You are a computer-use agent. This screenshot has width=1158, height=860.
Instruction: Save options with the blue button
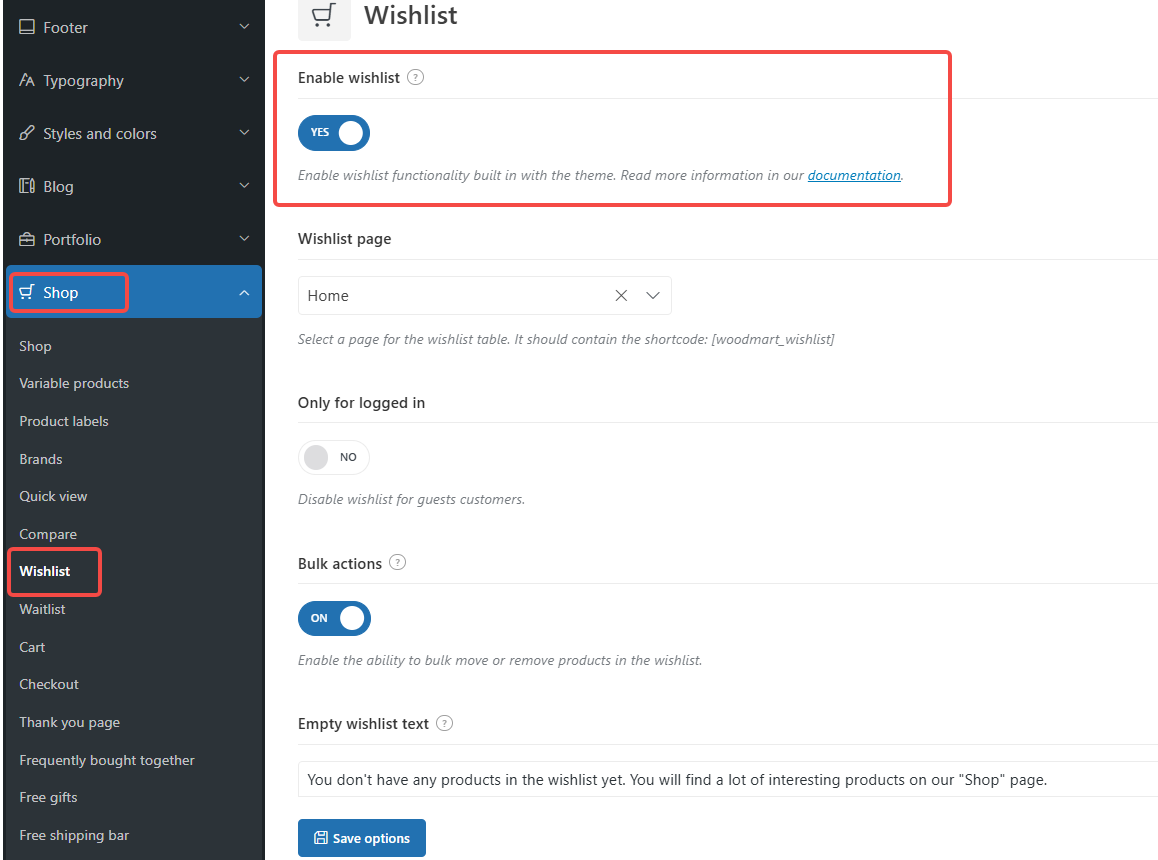(x=361, y=838)
